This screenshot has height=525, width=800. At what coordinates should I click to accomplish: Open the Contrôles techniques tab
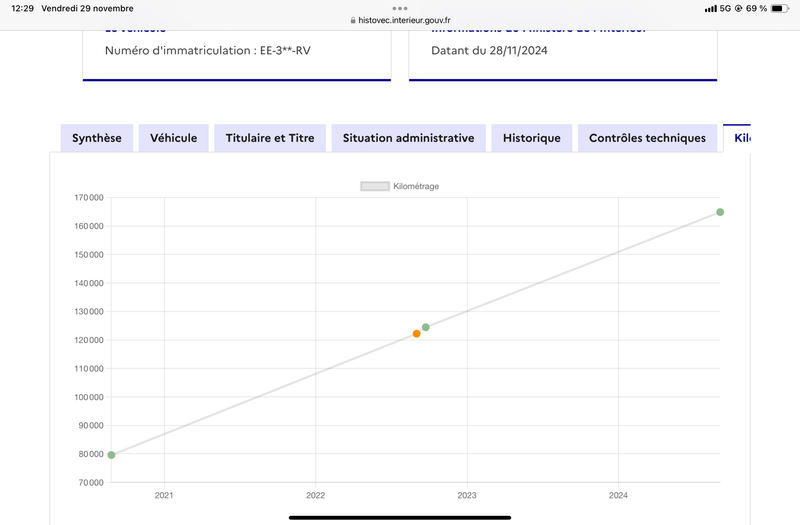[x=647, y=138]
